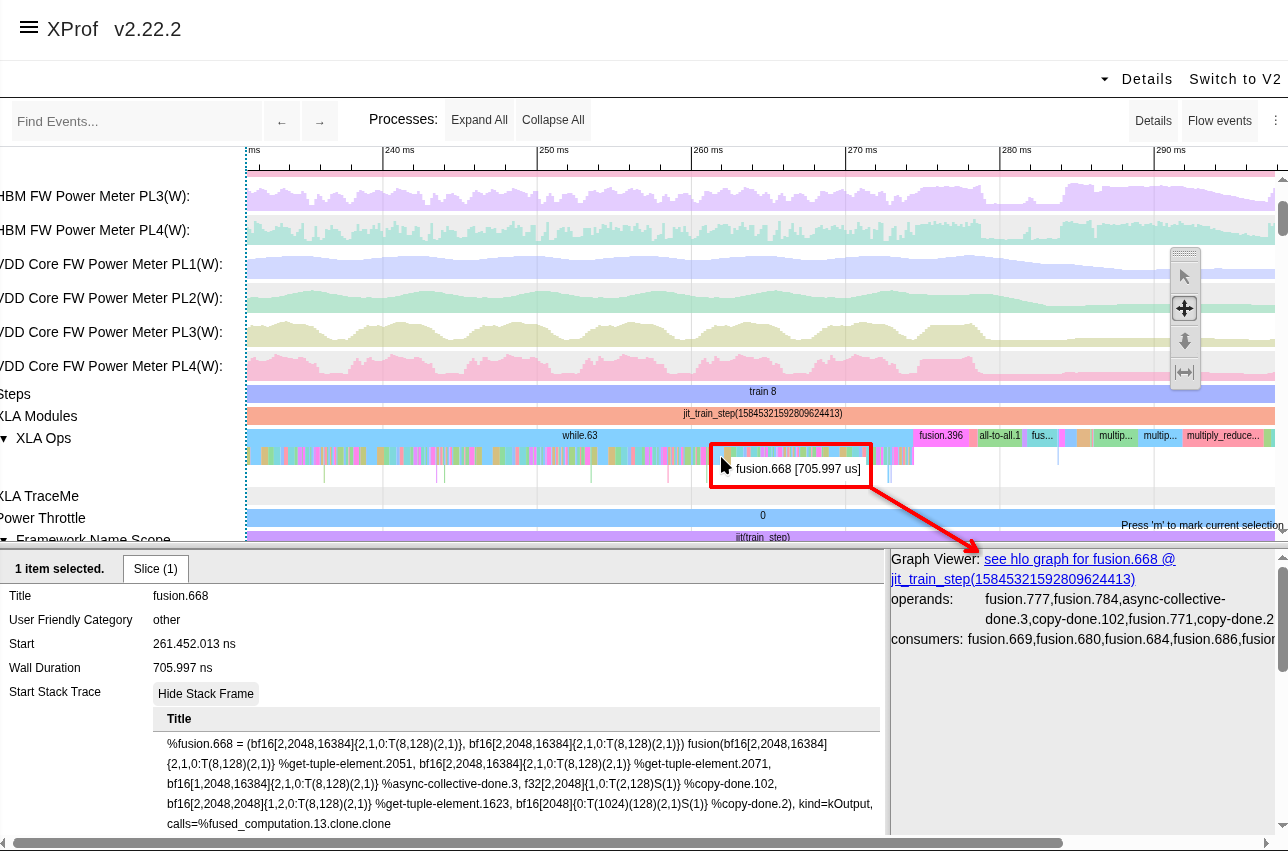This screenshot has width=1288, height=851.
Task: Toggle the Details panel button
Action: [1153, 120]
